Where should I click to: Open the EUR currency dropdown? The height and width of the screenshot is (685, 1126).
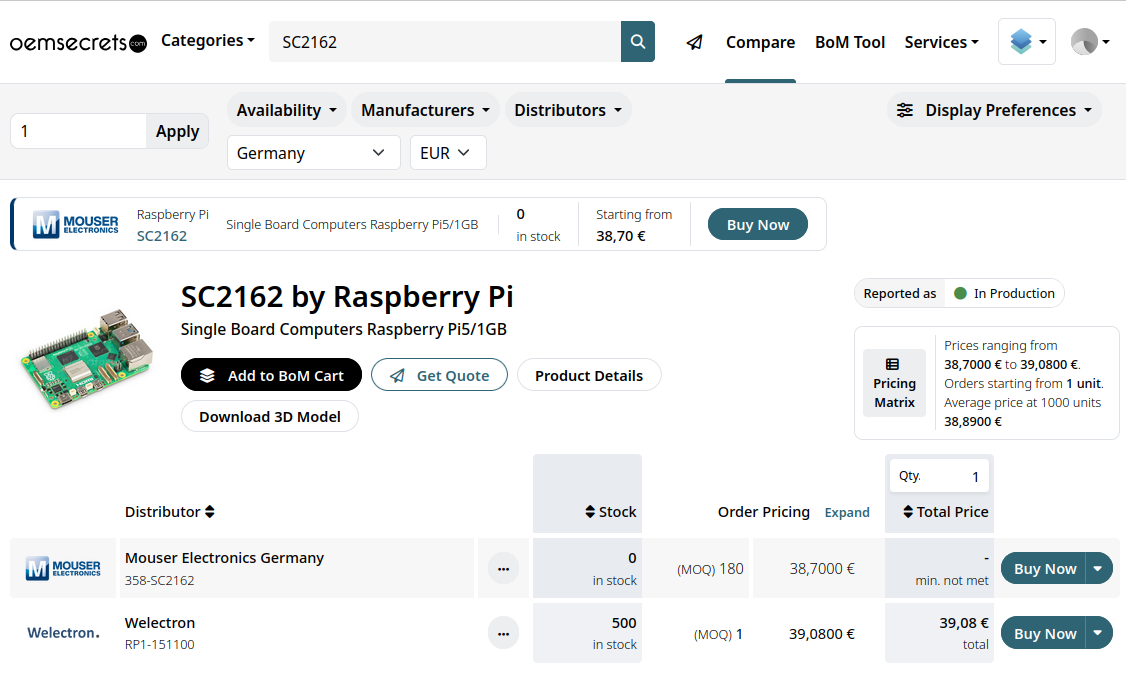(x=448, y=153)
